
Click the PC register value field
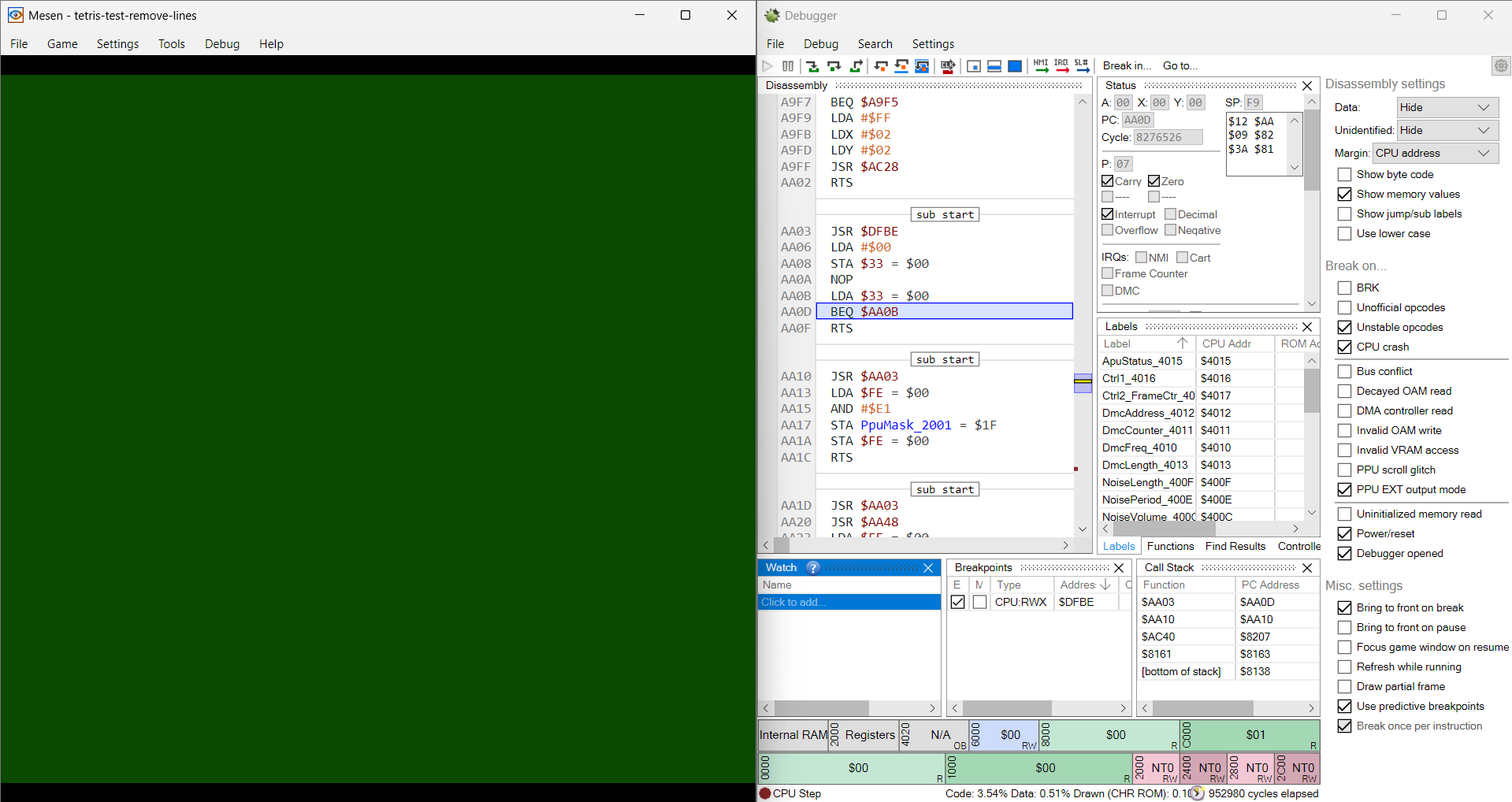(1139, 120)
